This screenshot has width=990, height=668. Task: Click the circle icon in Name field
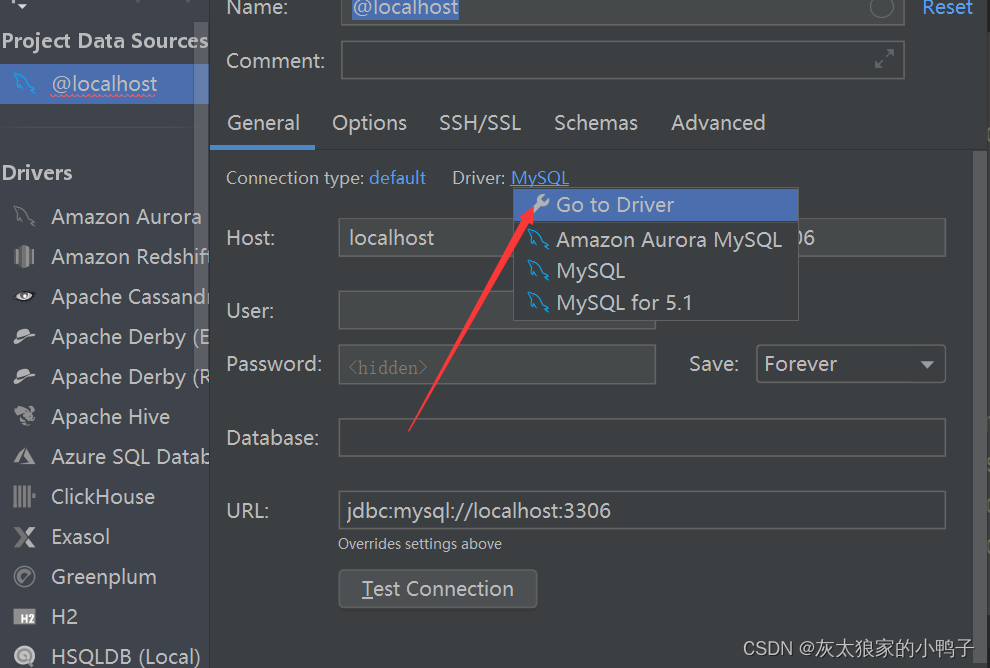[x=881, y=8]
